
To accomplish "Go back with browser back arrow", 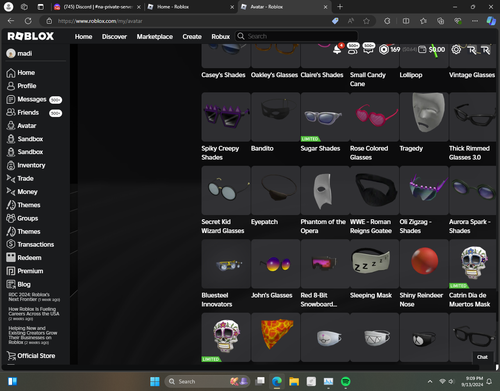I will 11,21.
